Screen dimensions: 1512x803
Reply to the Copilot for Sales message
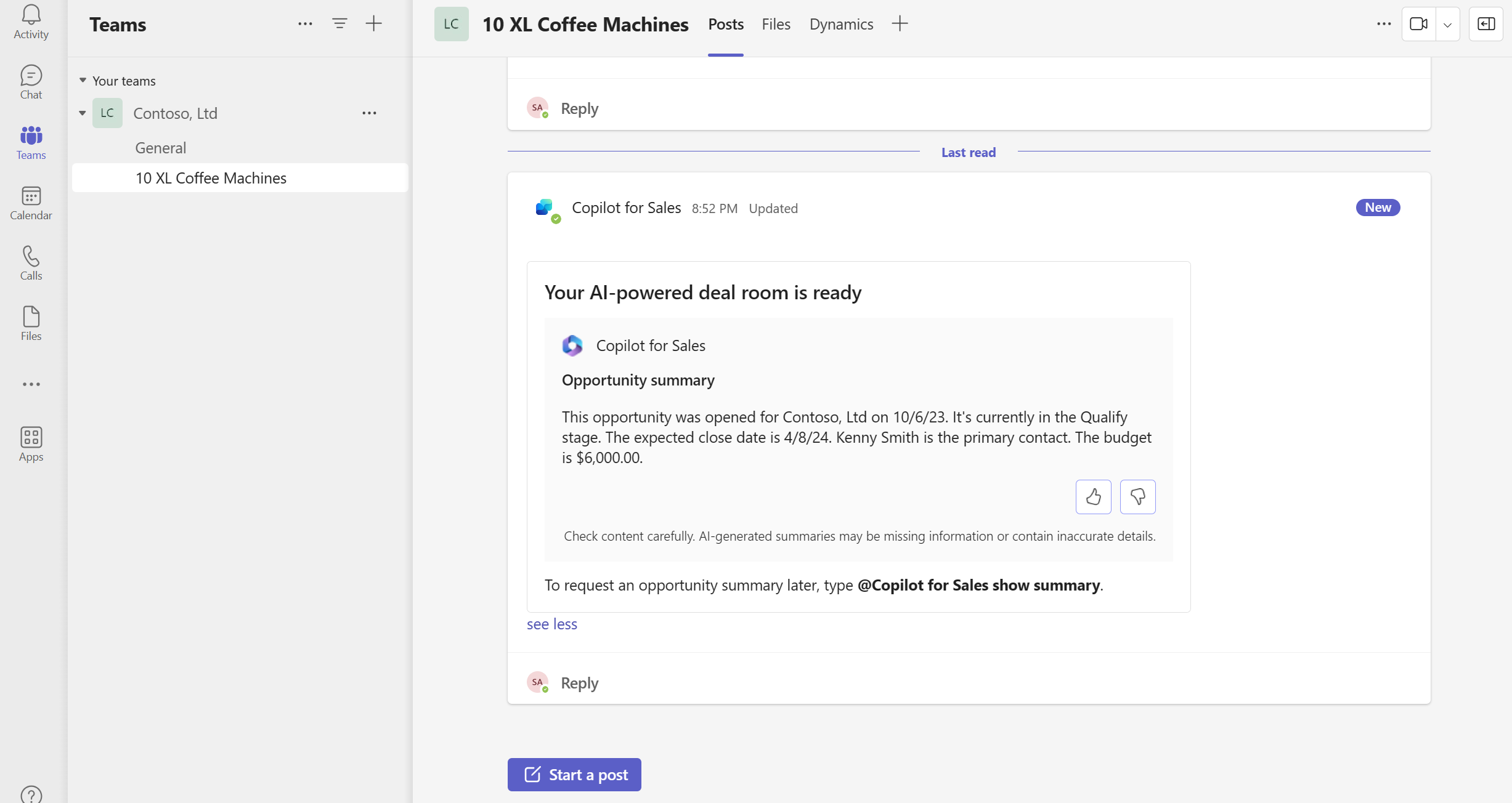pos(579,682)
